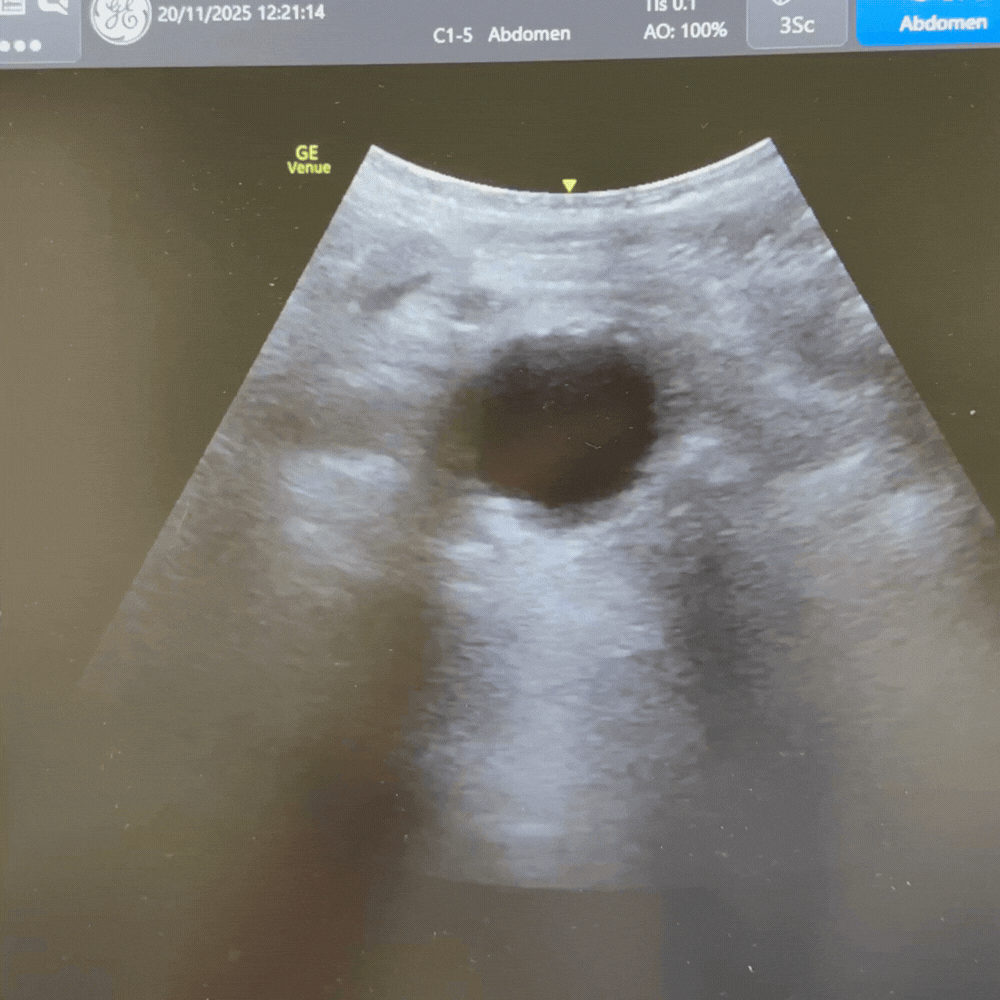
Task: Click the C1-5 probe label
Action: pyautogui.click(x=452, y=34)
